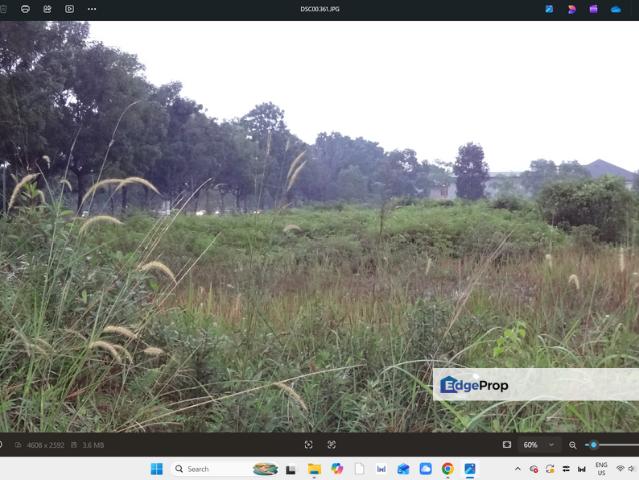Start slideshow with the play icon
This screenshot has width=639, height=480.
pos(69,9)
